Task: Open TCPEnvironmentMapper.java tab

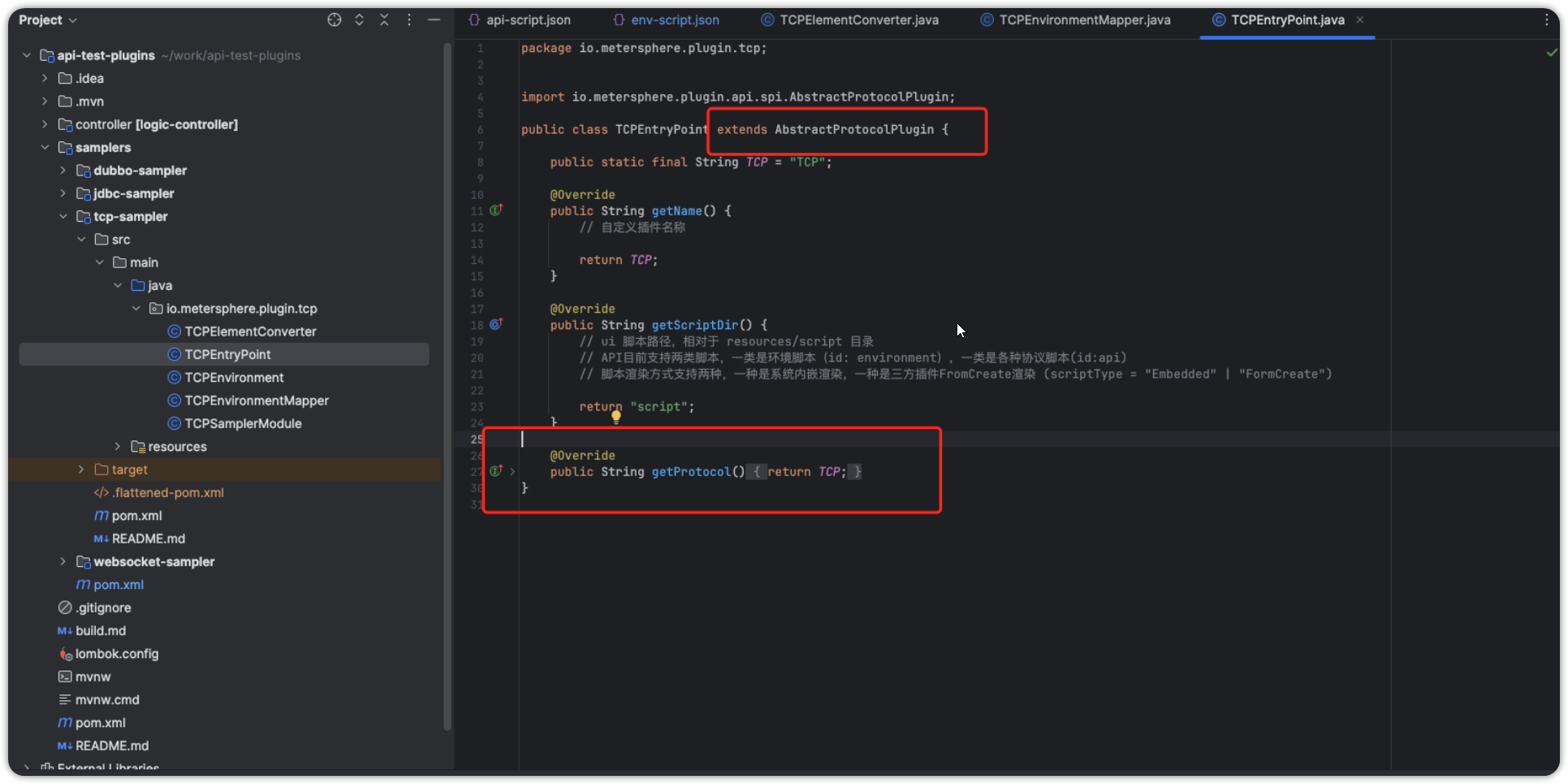Action: coord(1075,19)
